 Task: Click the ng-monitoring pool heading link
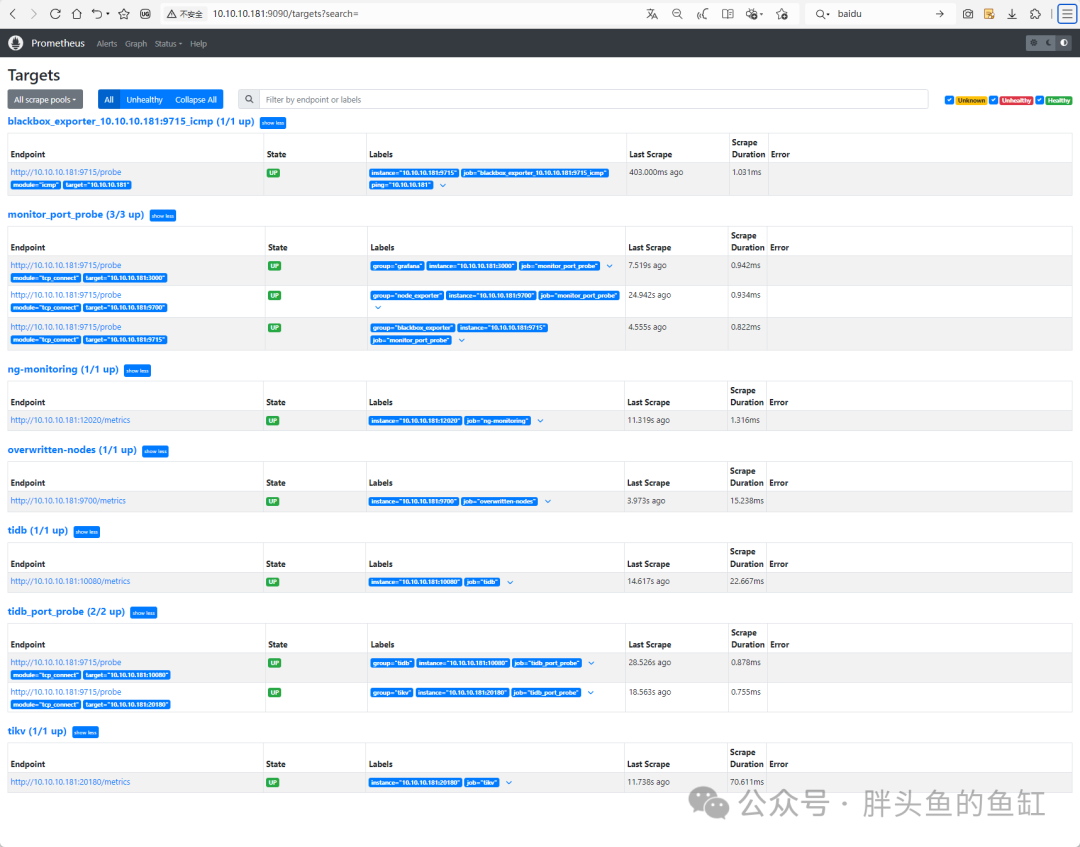click(63, 370)
